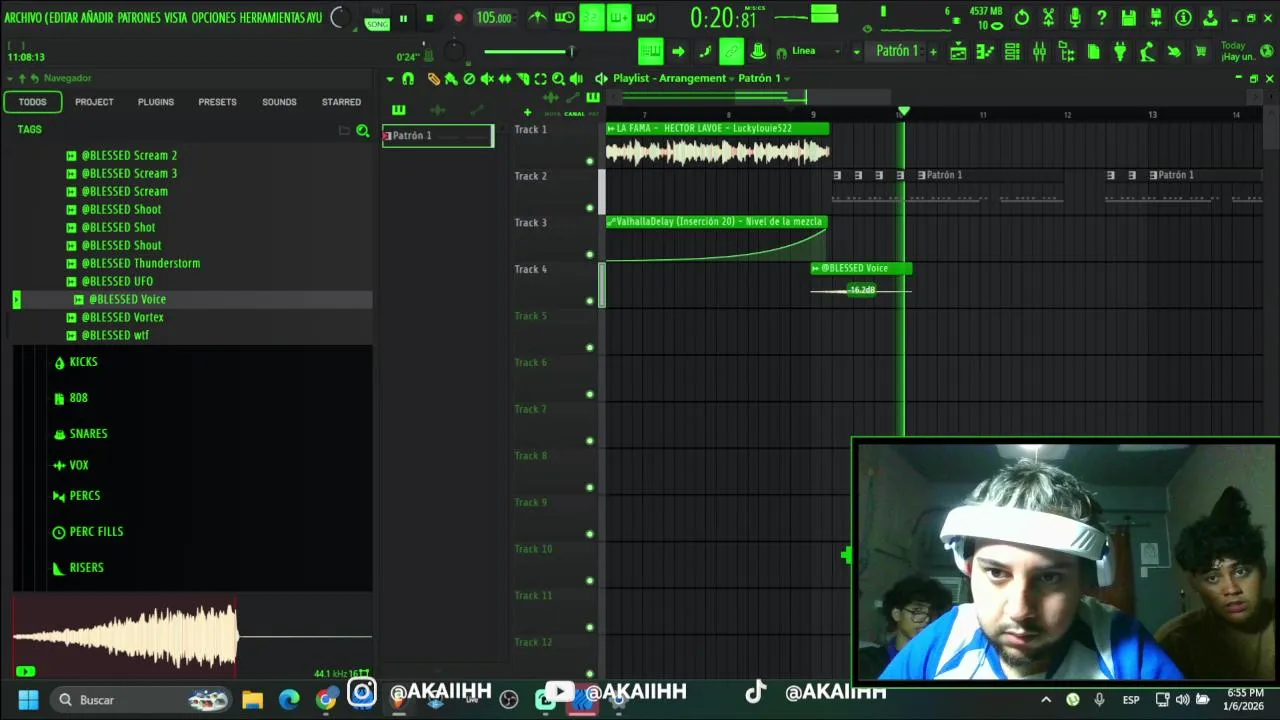This screenshot has height=720, width=1280.
Task: Toggle Track 7 mute green dot
Action: pyautogui.click(x=589, y=441)
